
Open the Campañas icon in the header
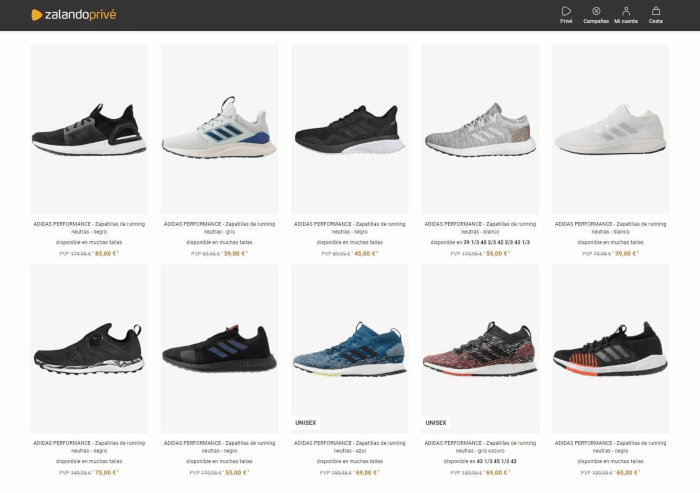[596, 15]
